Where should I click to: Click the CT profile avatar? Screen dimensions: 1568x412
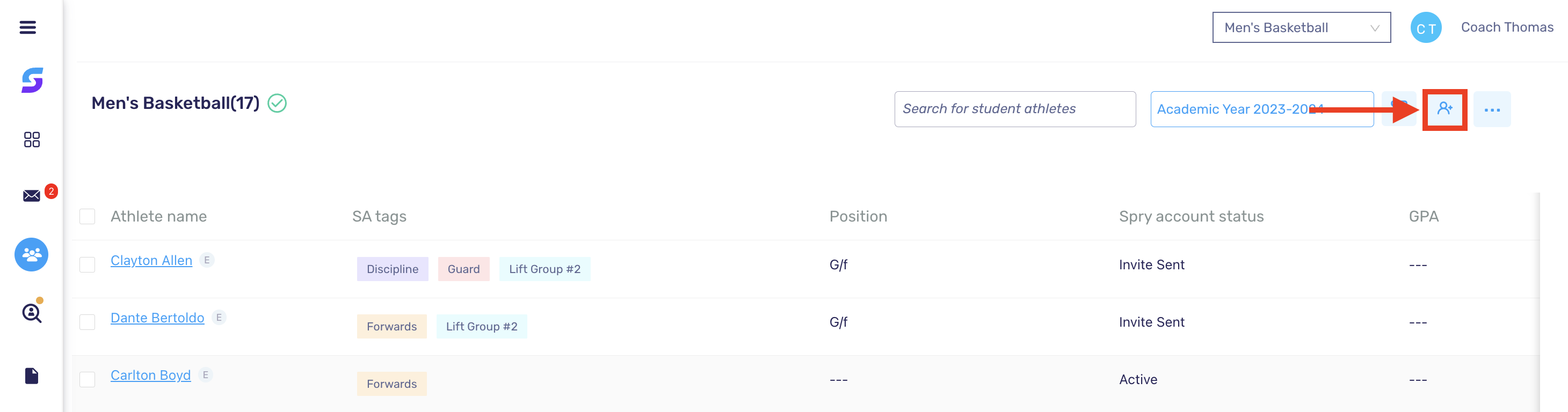tap(1426, 28)
